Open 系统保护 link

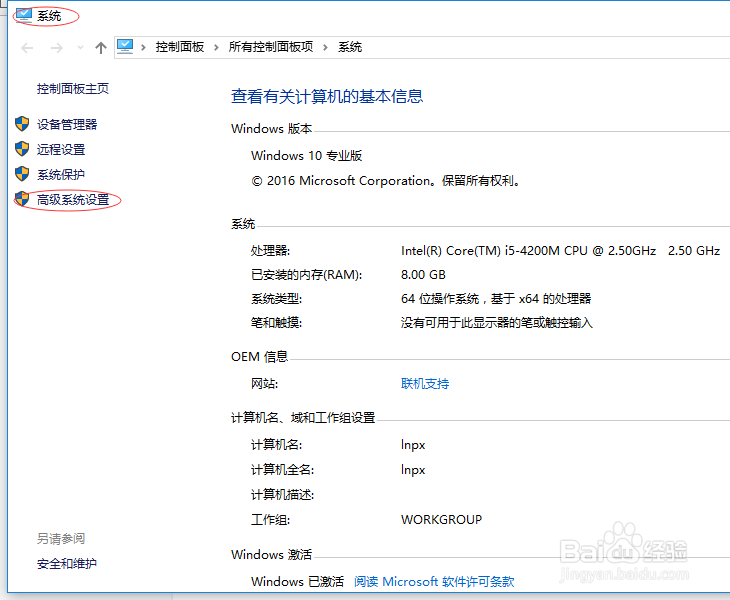pos(61,175)
